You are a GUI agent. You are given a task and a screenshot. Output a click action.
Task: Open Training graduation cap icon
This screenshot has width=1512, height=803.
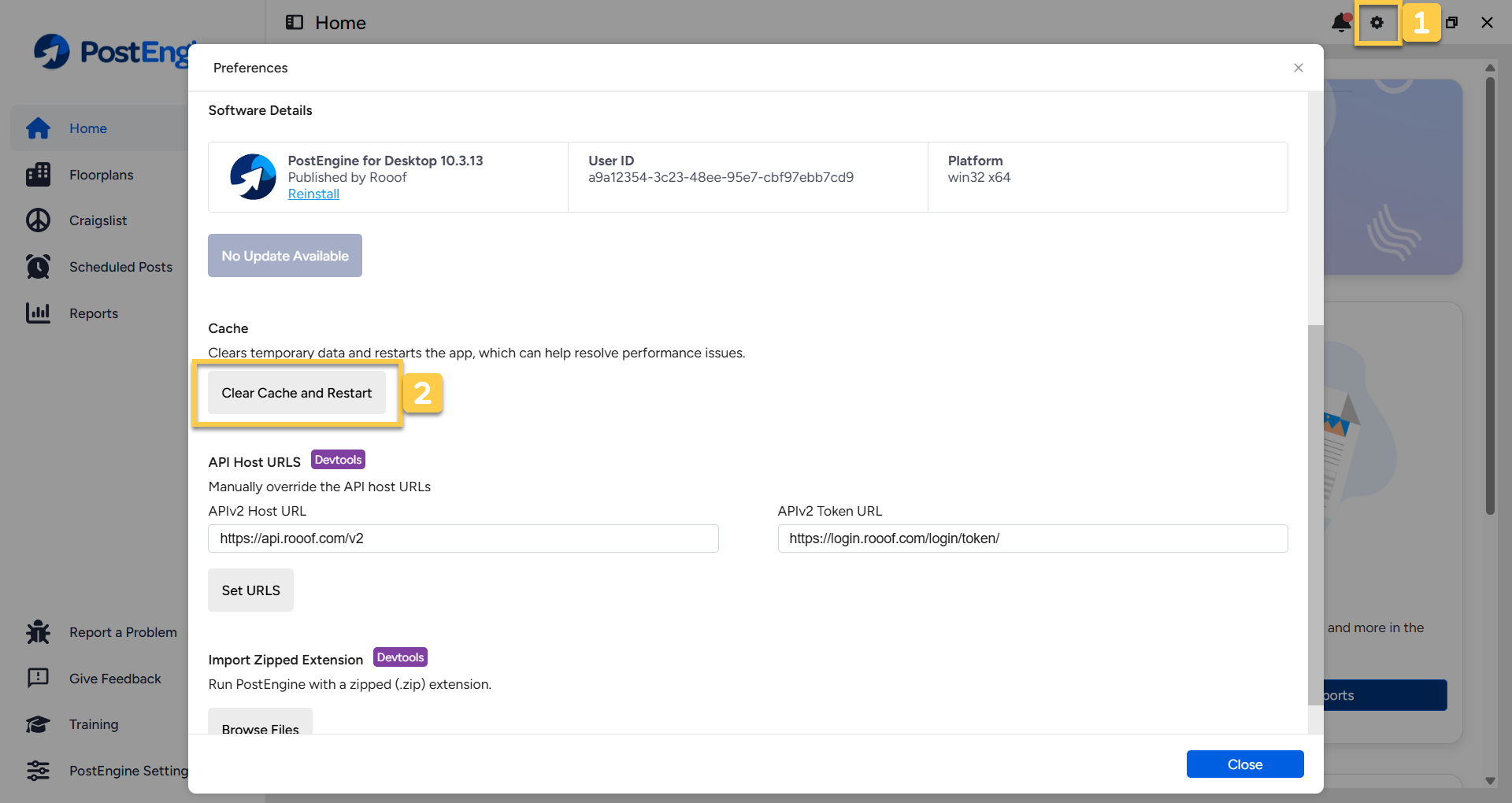(x=38, y=724)
